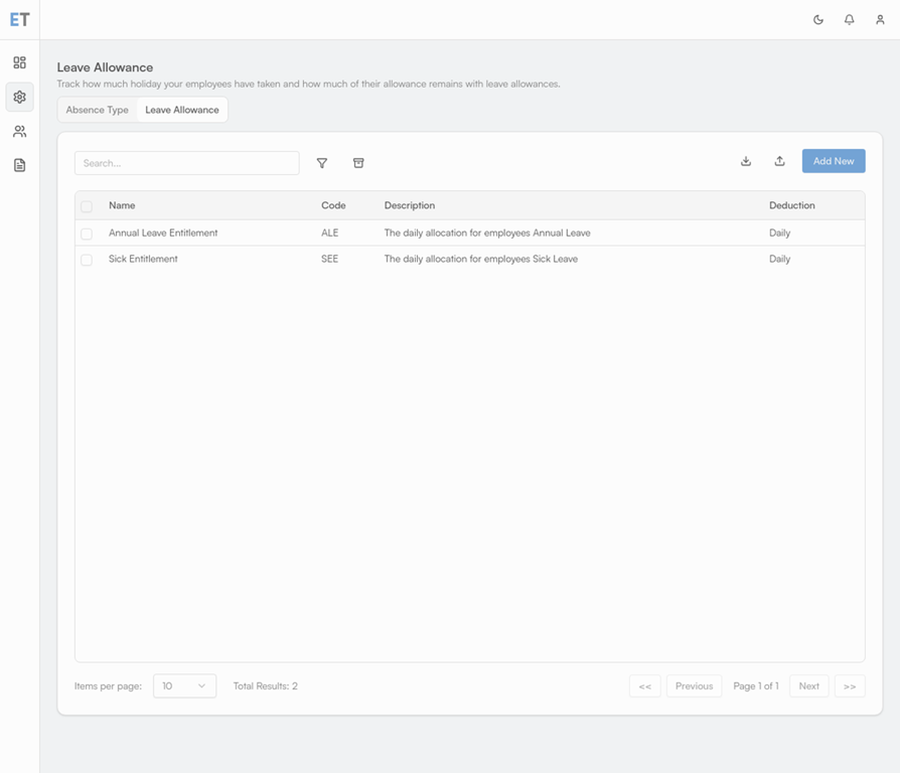Screen dimensions: 900x773
Task: Click the download icon beside Add New
Action: pyautogui.click(x=746, y=161)
